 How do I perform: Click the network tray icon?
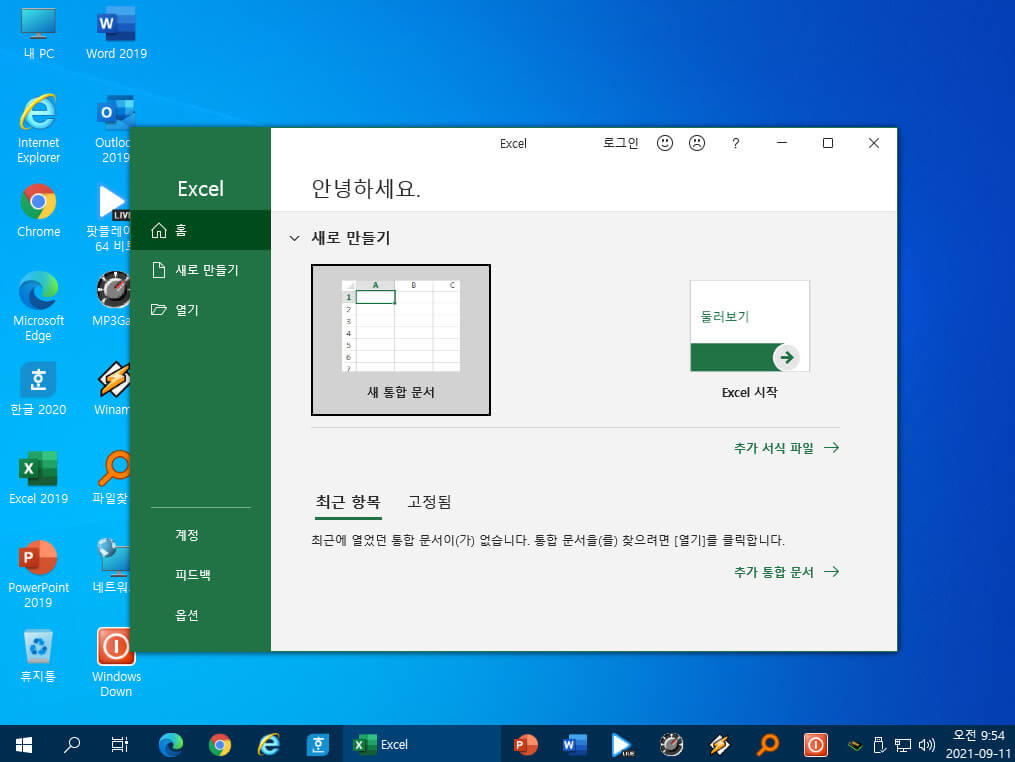(903, 745)
